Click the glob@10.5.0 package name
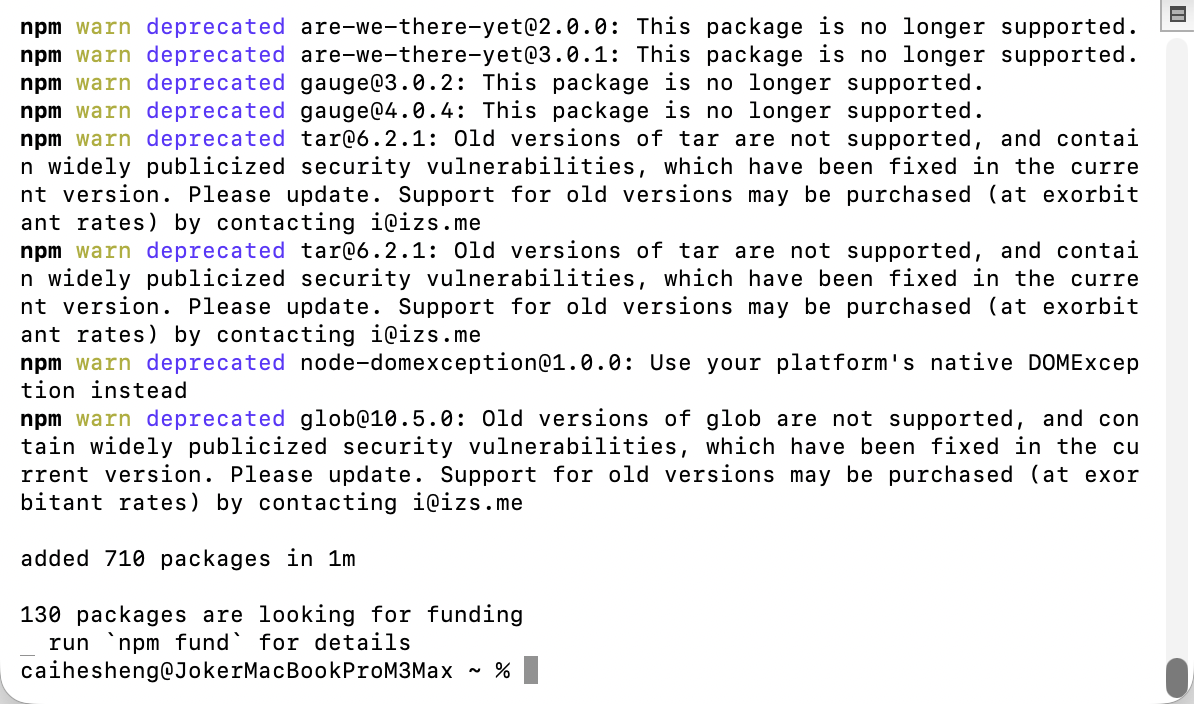This screenshot has width=1194, height=704. [383, 419]
